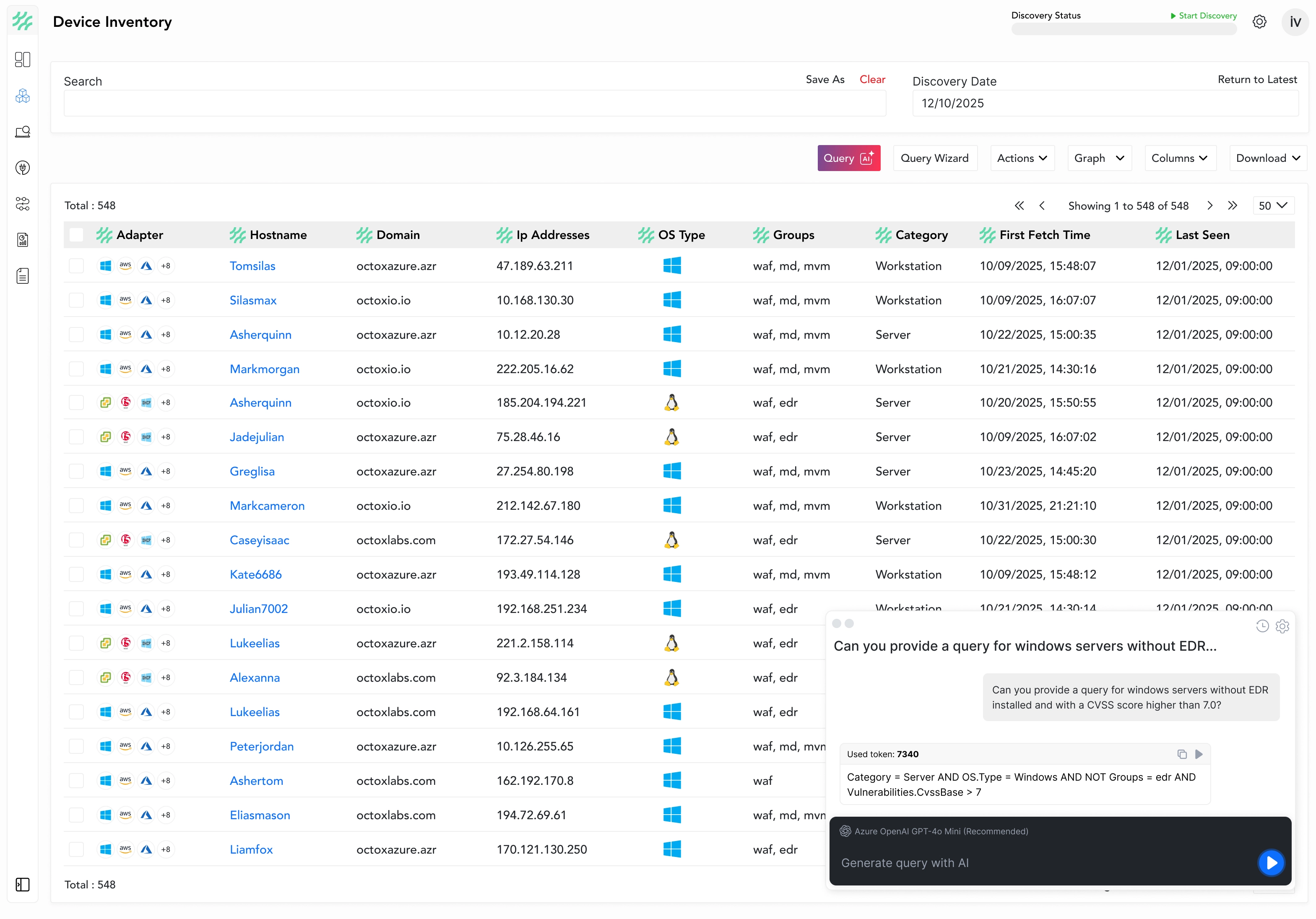Open the document list icon in sidebar
The image size is (1316, 919).
tap(22, 276)
